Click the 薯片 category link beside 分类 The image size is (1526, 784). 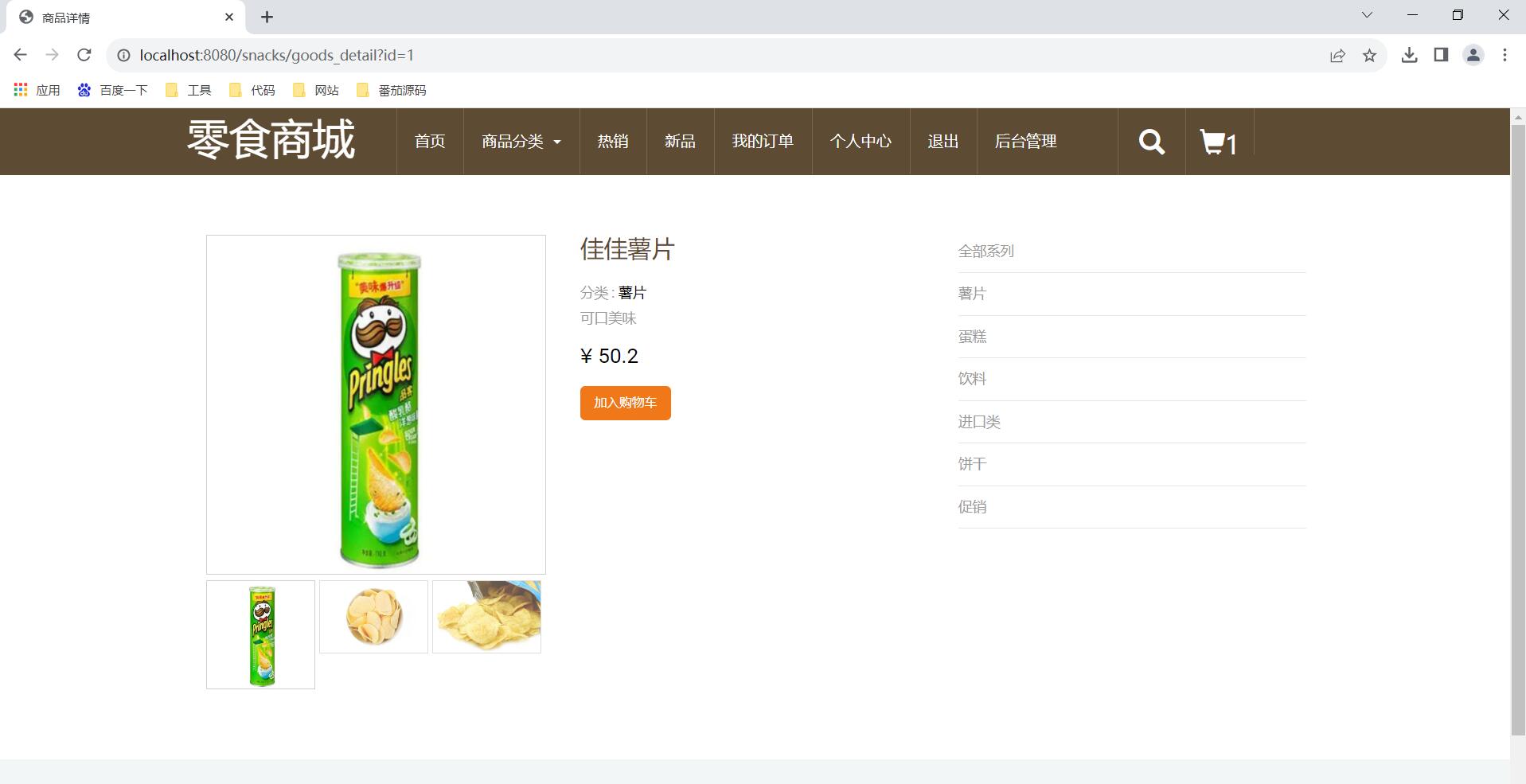click(x=632, y=293)
